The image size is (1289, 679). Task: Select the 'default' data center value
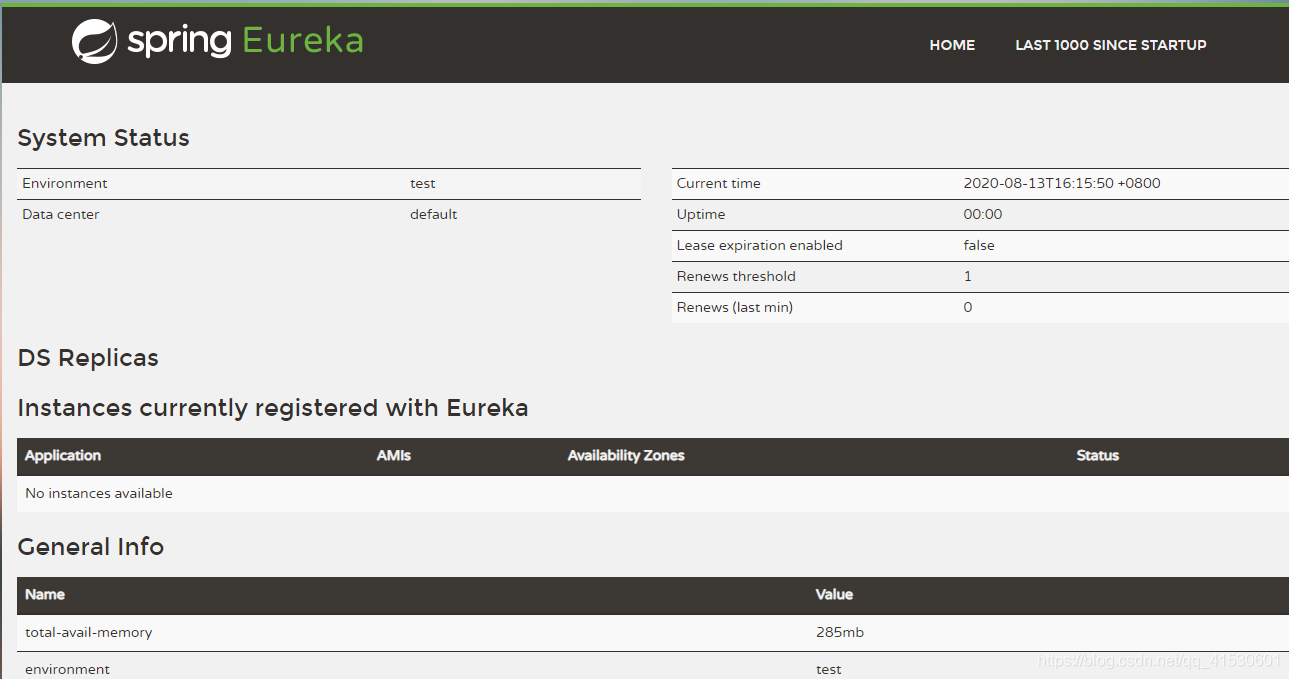point(434,215)
